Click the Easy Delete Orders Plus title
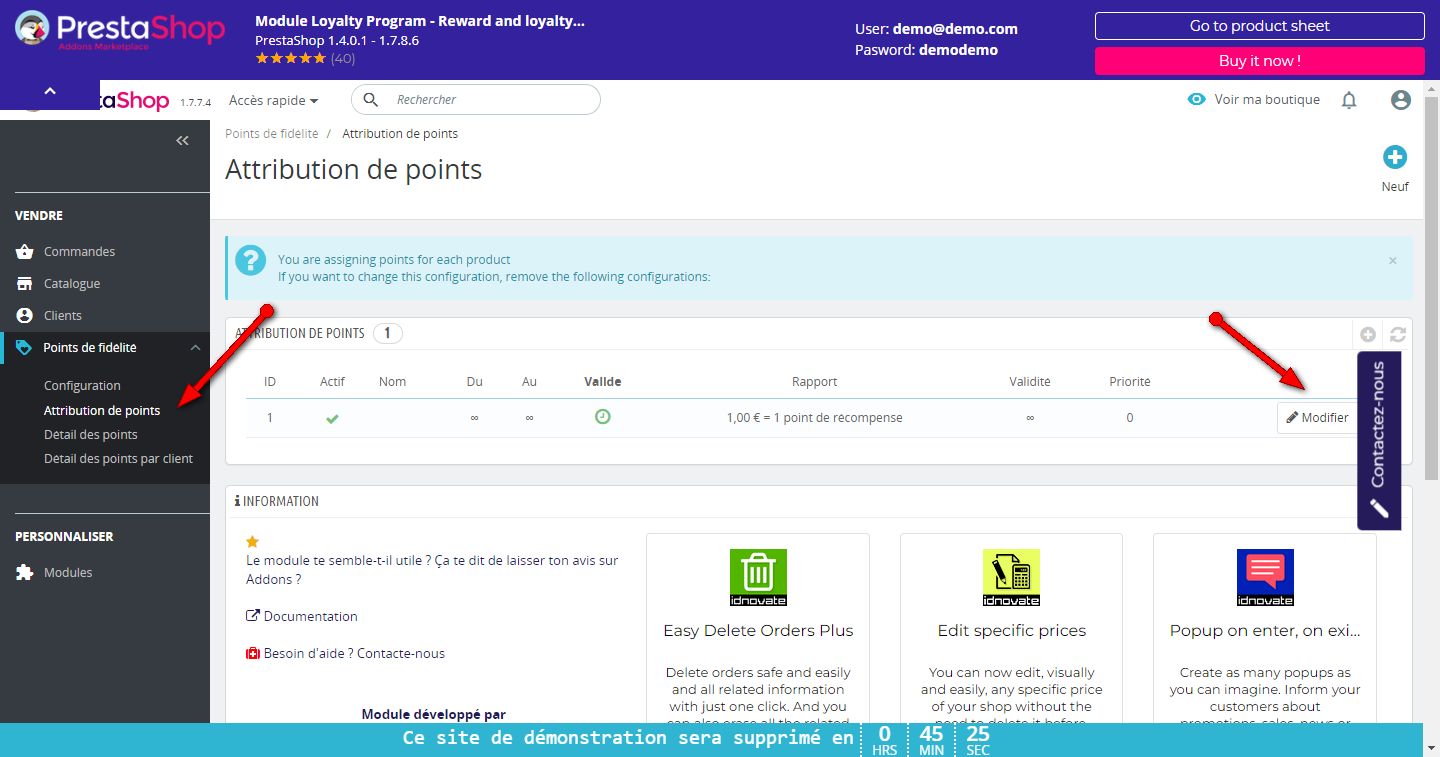 pos(758,631)
